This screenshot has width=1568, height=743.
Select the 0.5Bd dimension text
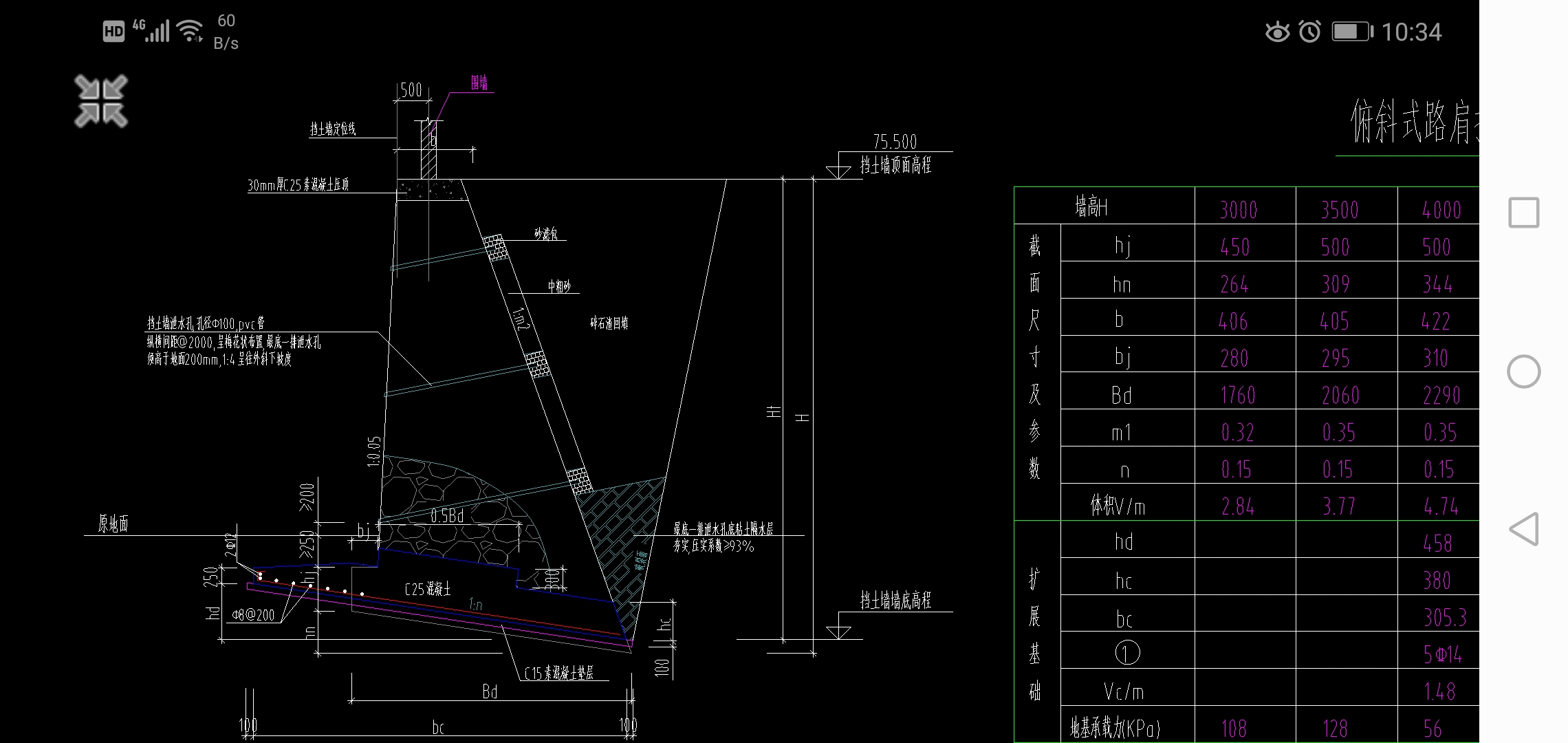coord(447,515)
